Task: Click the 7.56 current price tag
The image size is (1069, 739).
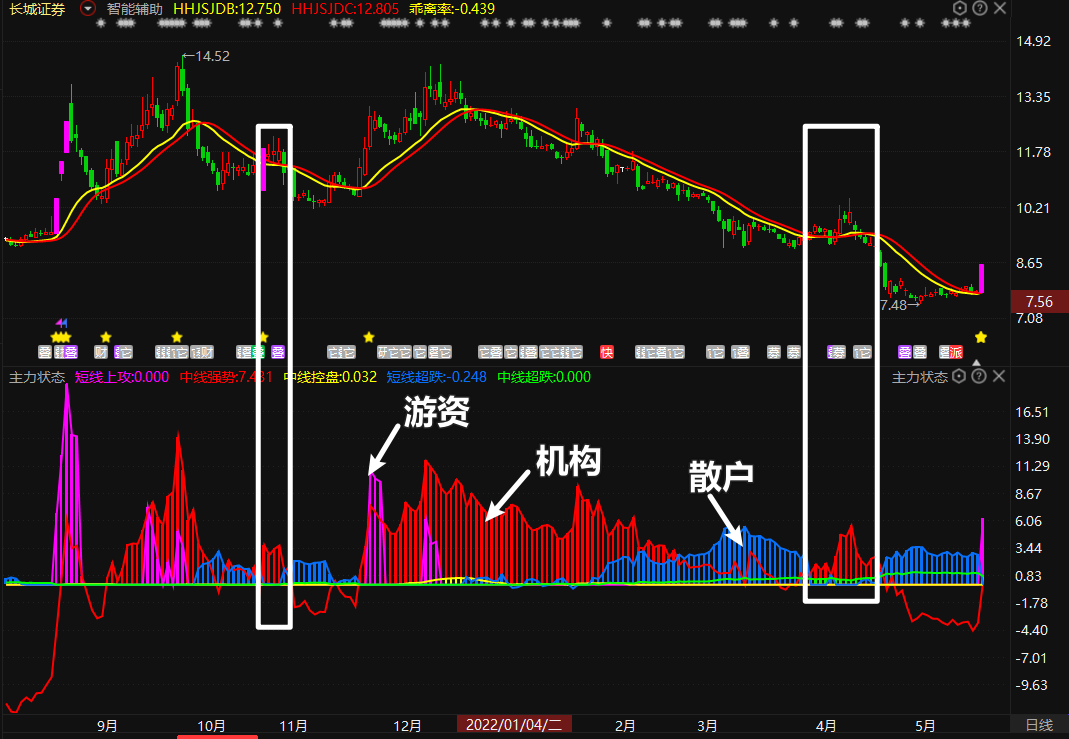Action: pyautogui.click(x=1039, y=302)
